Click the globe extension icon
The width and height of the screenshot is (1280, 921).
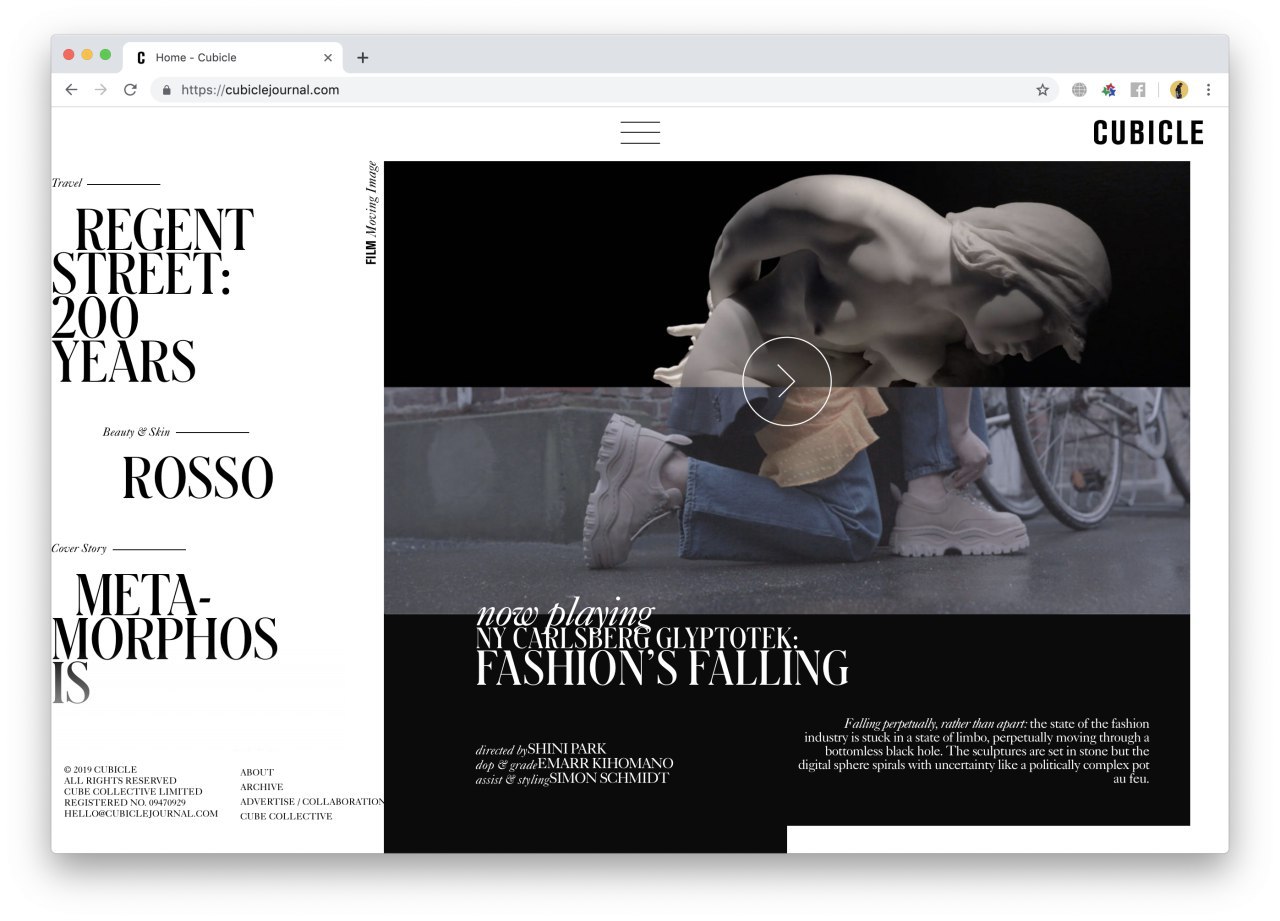1079,90
